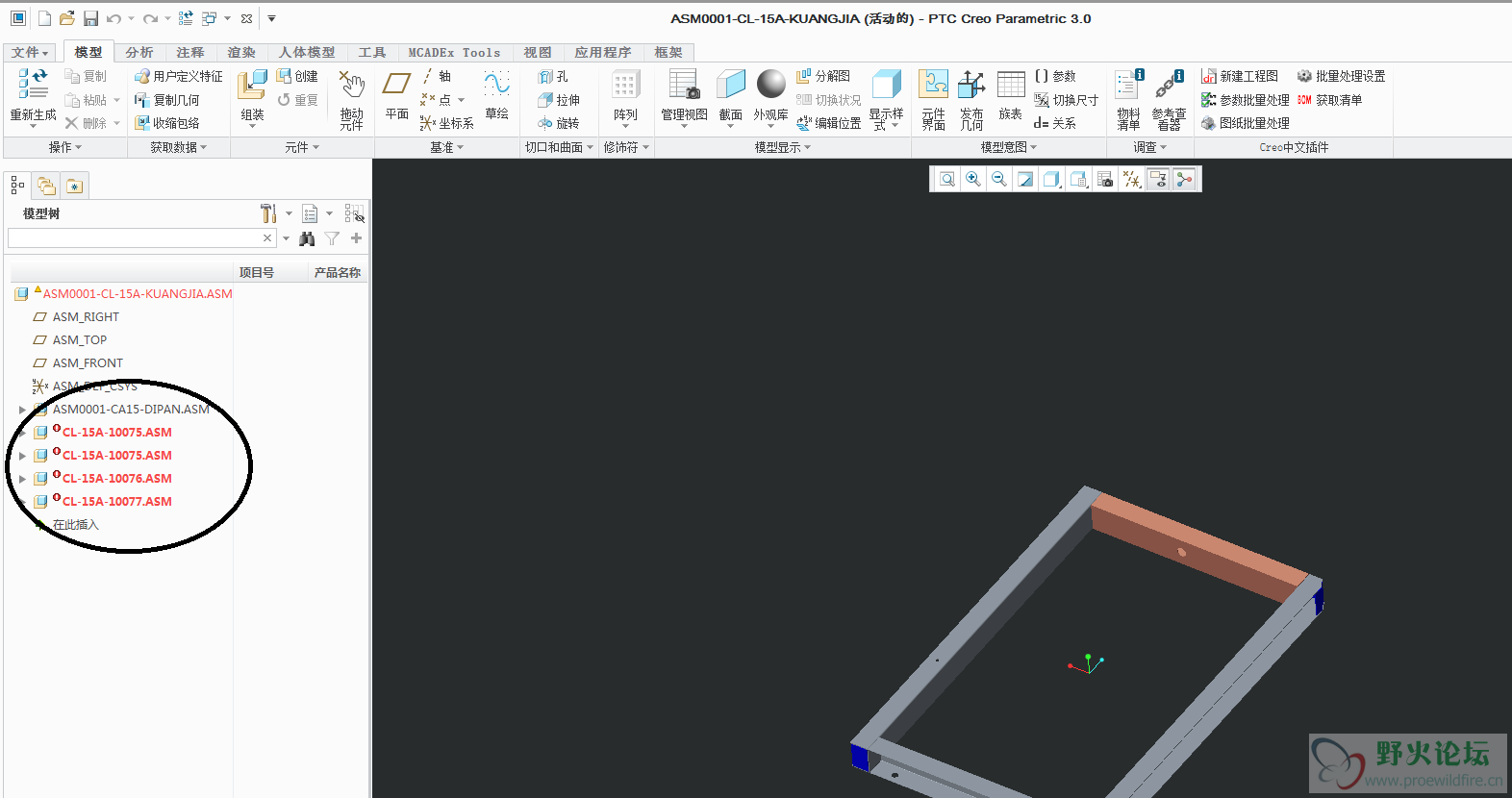
Task: Open the 模型意图 group dropdown
Action: [1009, 147]
